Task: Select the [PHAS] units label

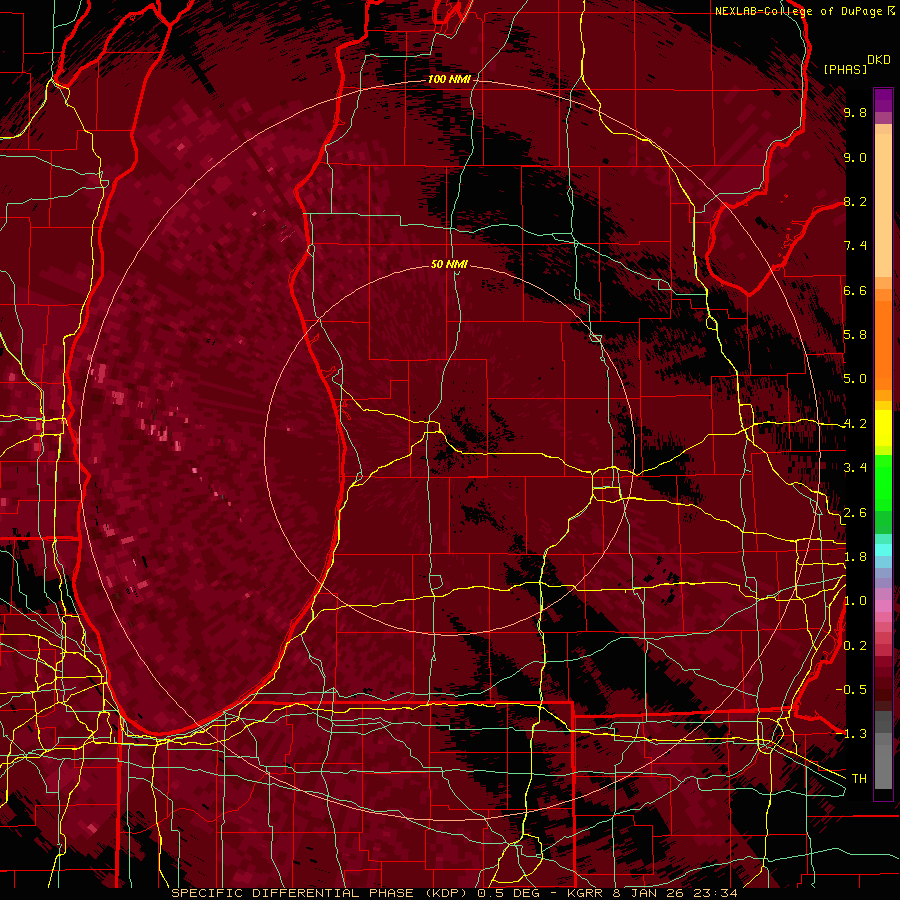Action: pos(845,69)
